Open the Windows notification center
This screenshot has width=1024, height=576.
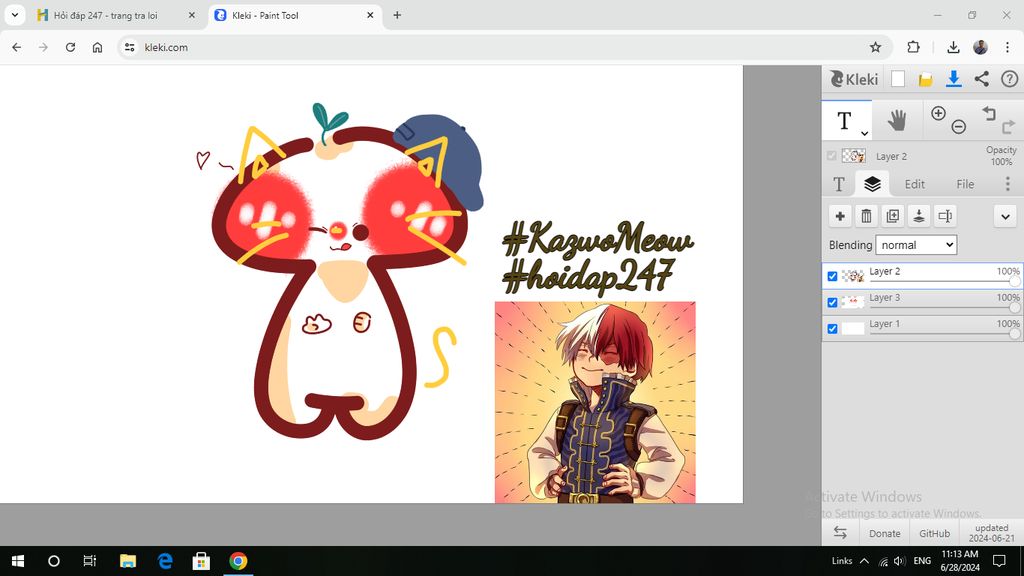tap(999, 561)
